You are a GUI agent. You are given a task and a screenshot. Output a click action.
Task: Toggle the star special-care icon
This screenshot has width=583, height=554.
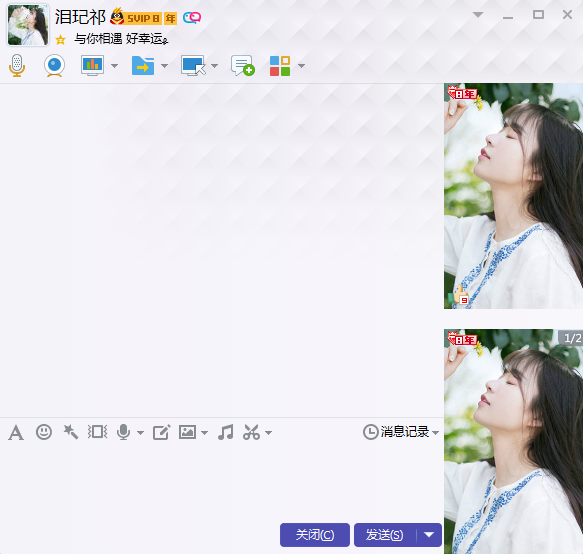pos(60,39)
